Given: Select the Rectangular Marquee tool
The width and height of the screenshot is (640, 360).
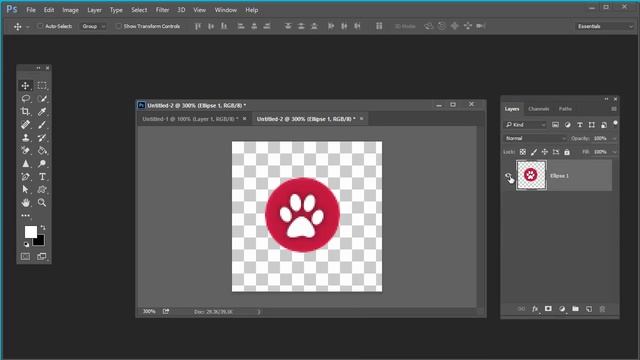Looking at the screenshot, I should (42, 86).
